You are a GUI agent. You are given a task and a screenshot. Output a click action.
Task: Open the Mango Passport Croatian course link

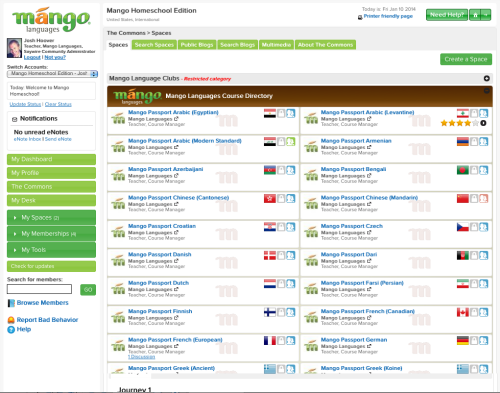point(162,226)
